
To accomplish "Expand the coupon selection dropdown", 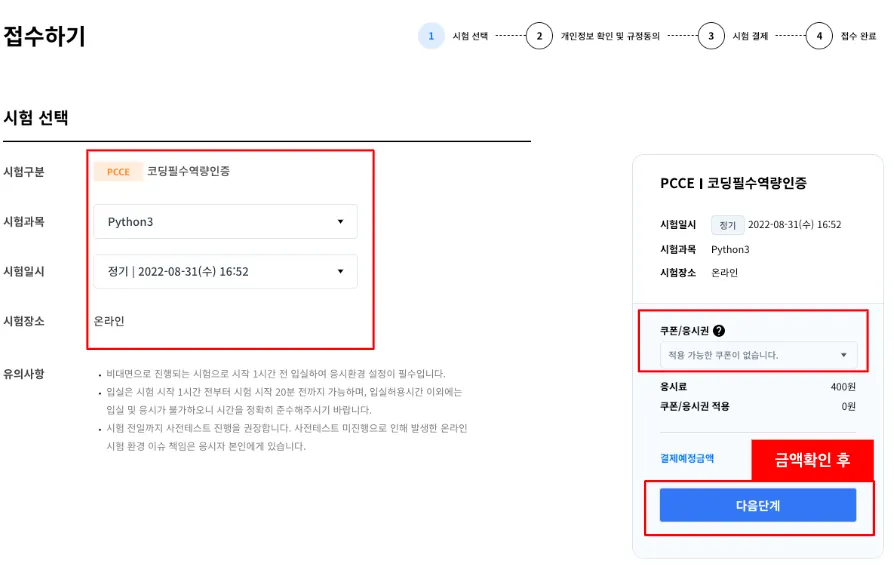I will [x=757, y=355].
